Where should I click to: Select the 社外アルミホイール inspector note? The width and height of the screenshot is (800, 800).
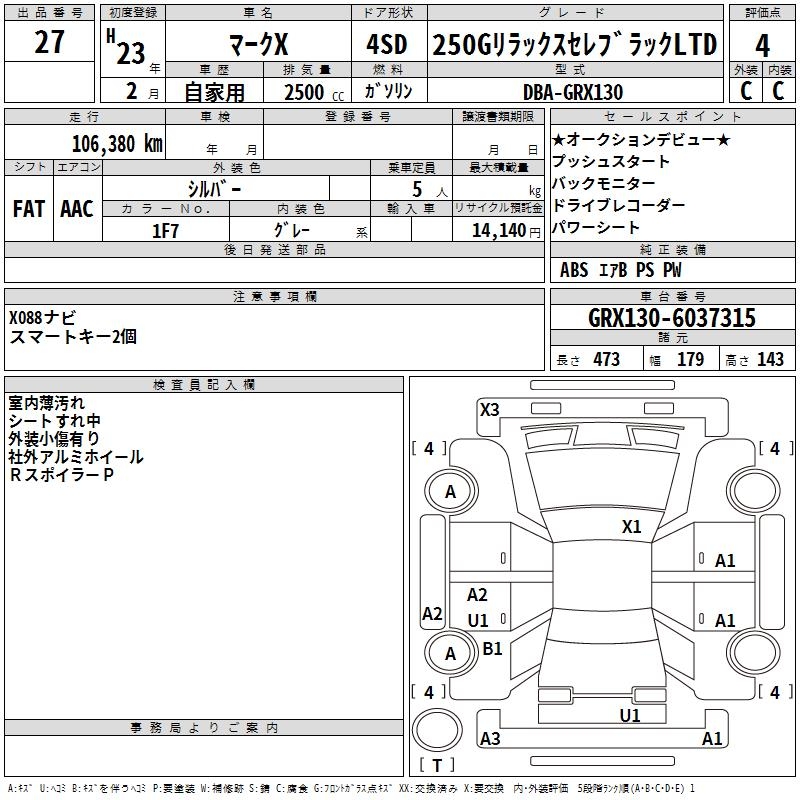point(76,457)
